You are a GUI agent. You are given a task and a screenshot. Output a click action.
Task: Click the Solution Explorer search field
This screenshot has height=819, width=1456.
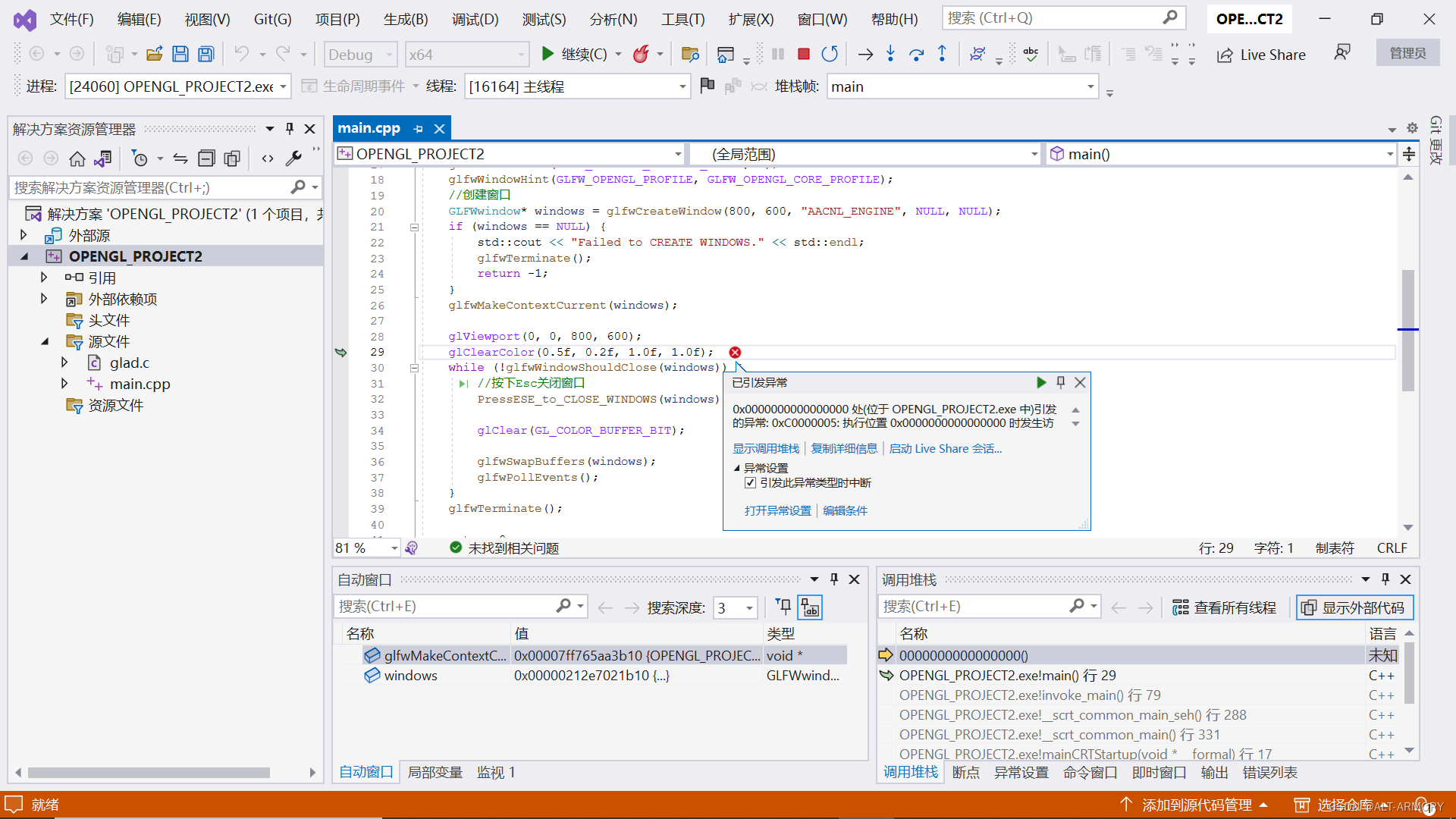(x=152, y=187)
